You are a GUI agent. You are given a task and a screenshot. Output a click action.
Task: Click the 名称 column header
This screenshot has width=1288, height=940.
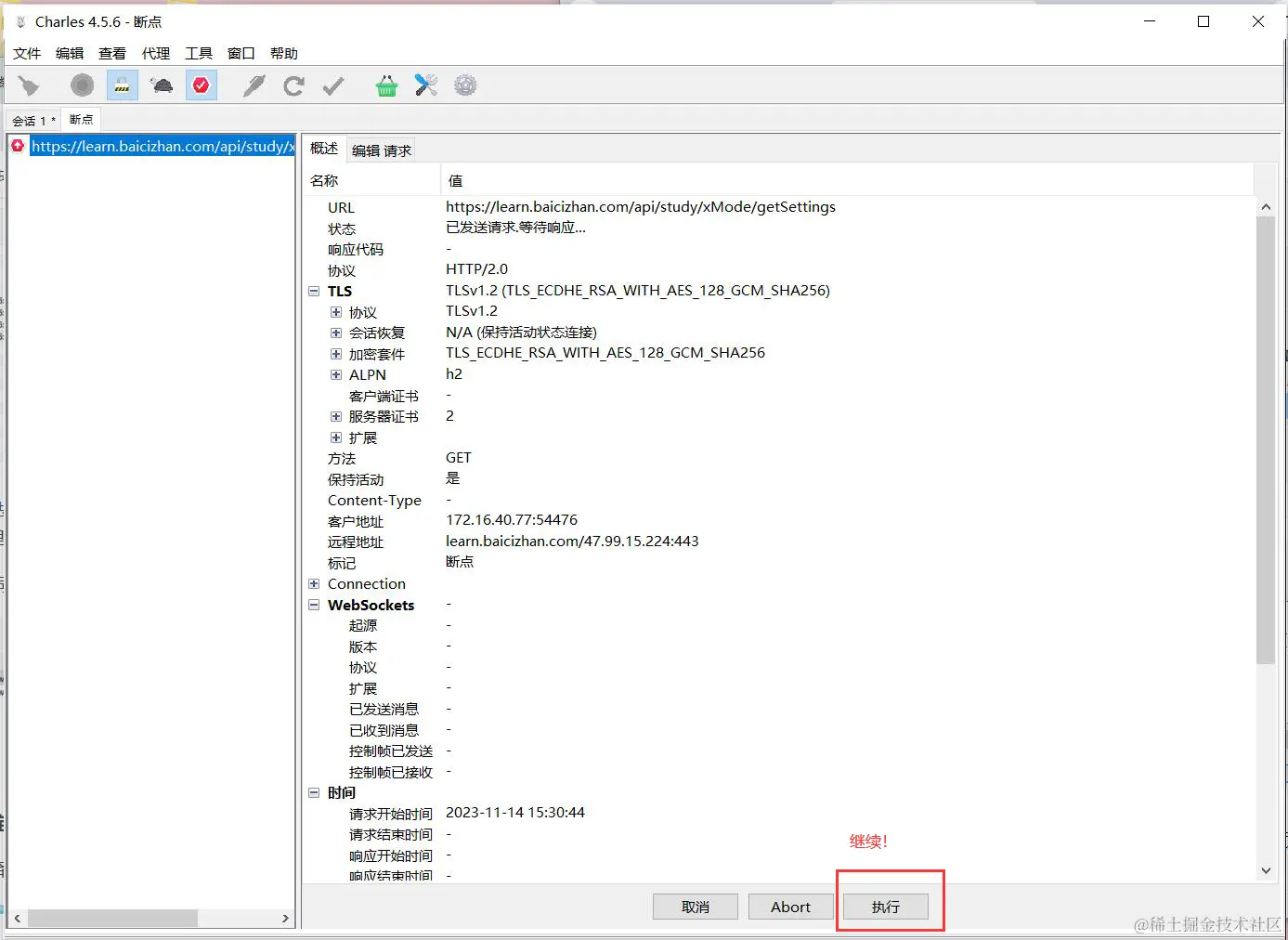(x=372, y=180)
